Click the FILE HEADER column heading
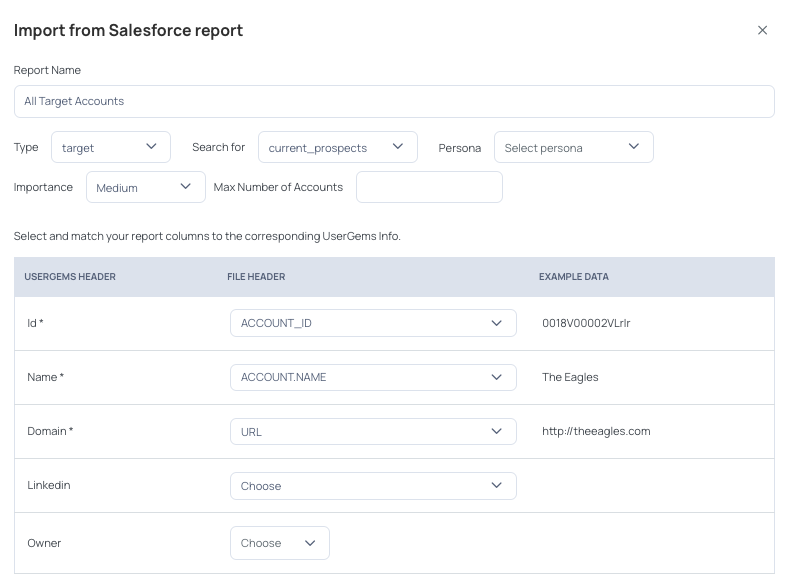The width and height of the screenshot is (786, 581). (256, 277)
